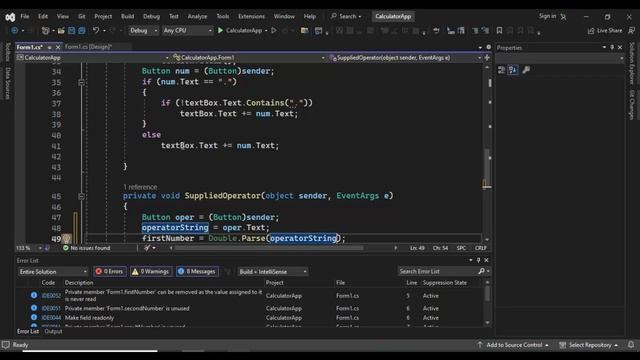Click the Undo arrow icon
640x360 pixels.
96,31
